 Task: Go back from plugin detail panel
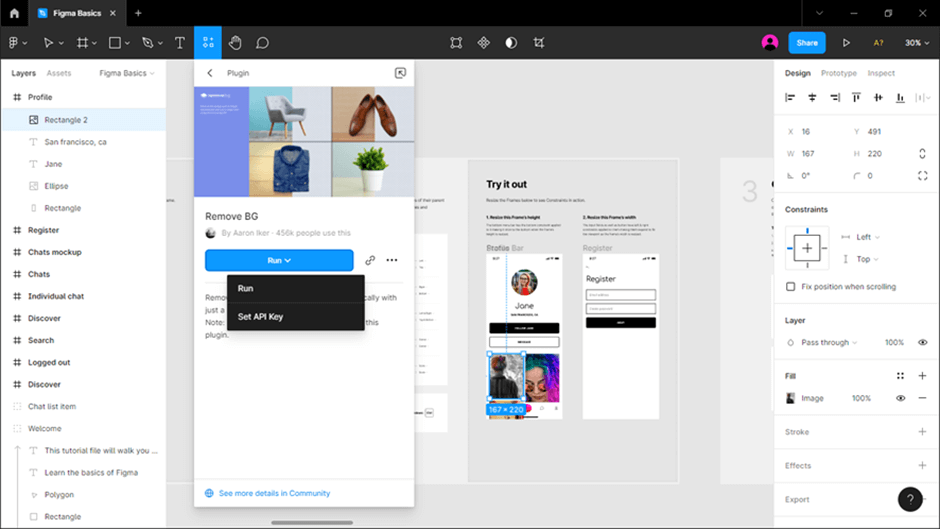coord(210,73)
